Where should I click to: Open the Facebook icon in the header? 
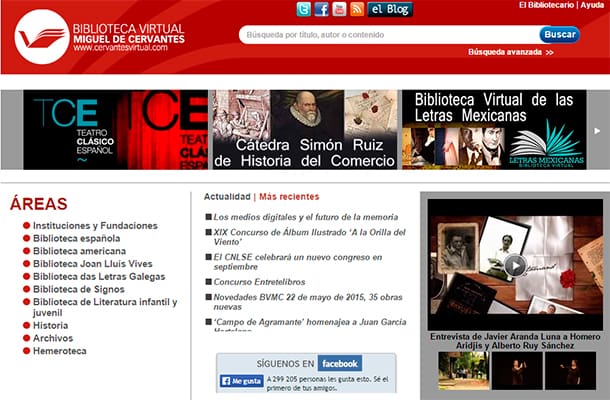[x=321, y=9]
